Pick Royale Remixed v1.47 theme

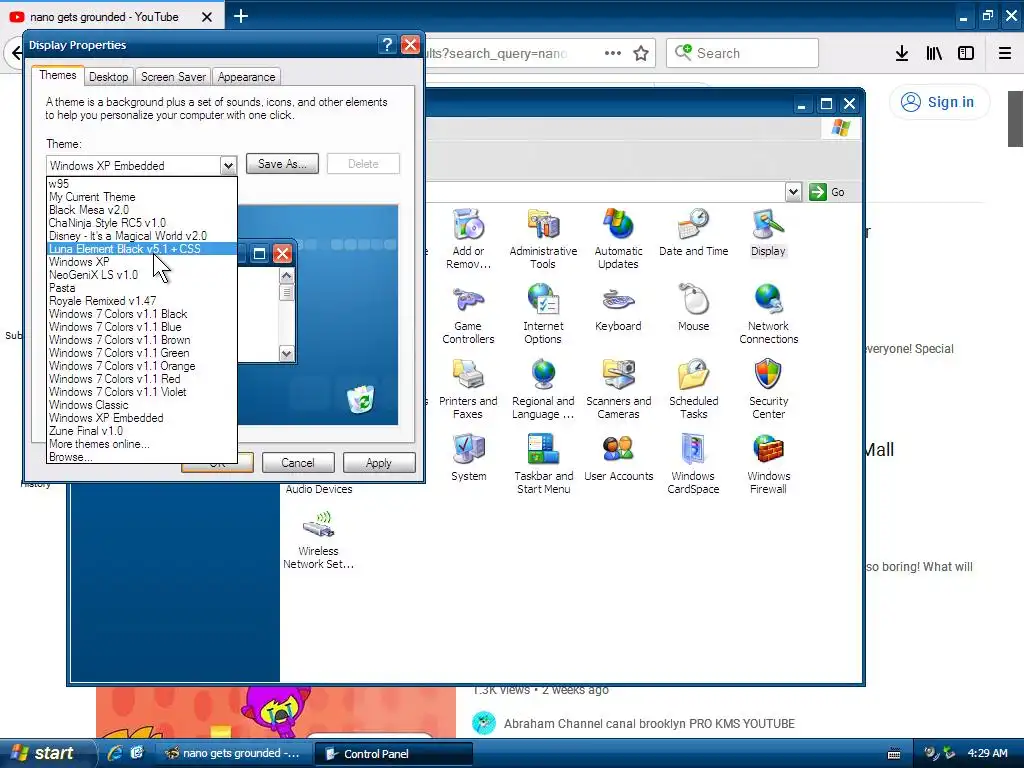pos(142,301)
